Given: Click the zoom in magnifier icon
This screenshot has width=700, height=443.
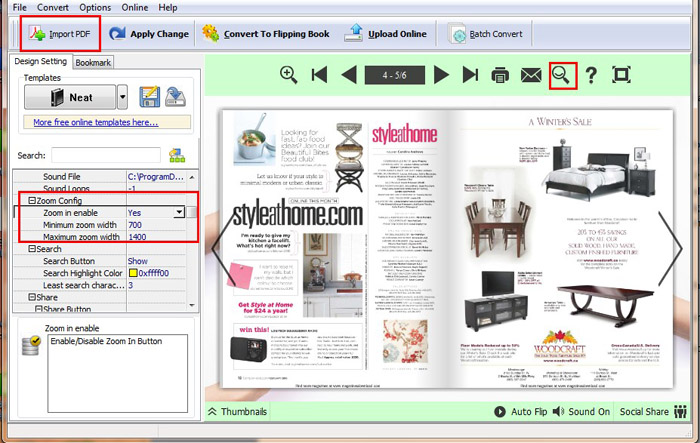Looking at the screenshot, I should click(288, 75).
